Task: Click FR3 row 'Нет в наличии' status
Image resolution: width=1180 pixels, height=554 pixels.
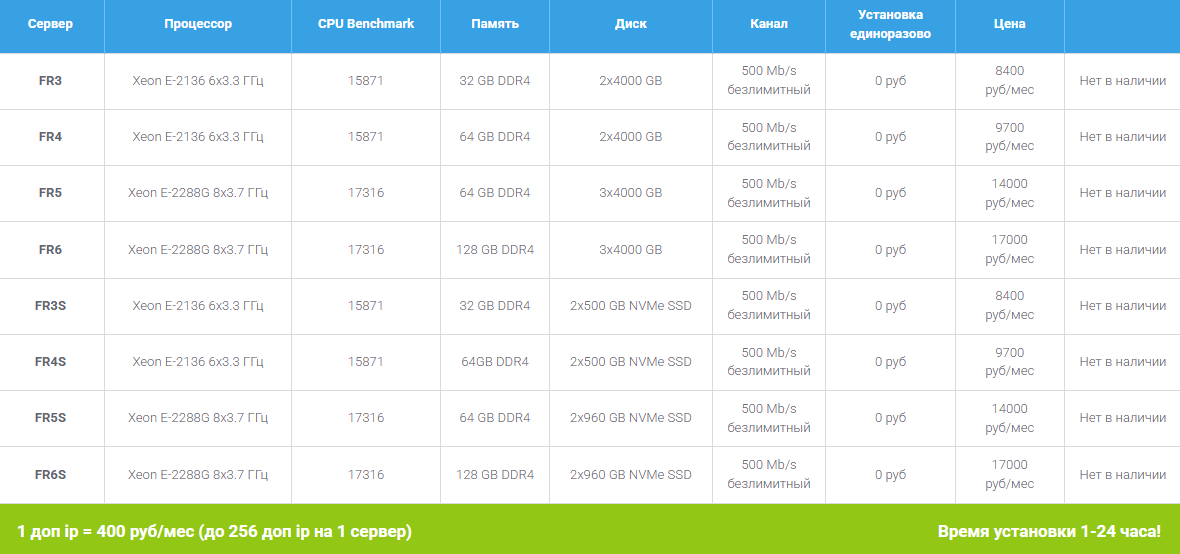Action: (x=1123, y=81)
